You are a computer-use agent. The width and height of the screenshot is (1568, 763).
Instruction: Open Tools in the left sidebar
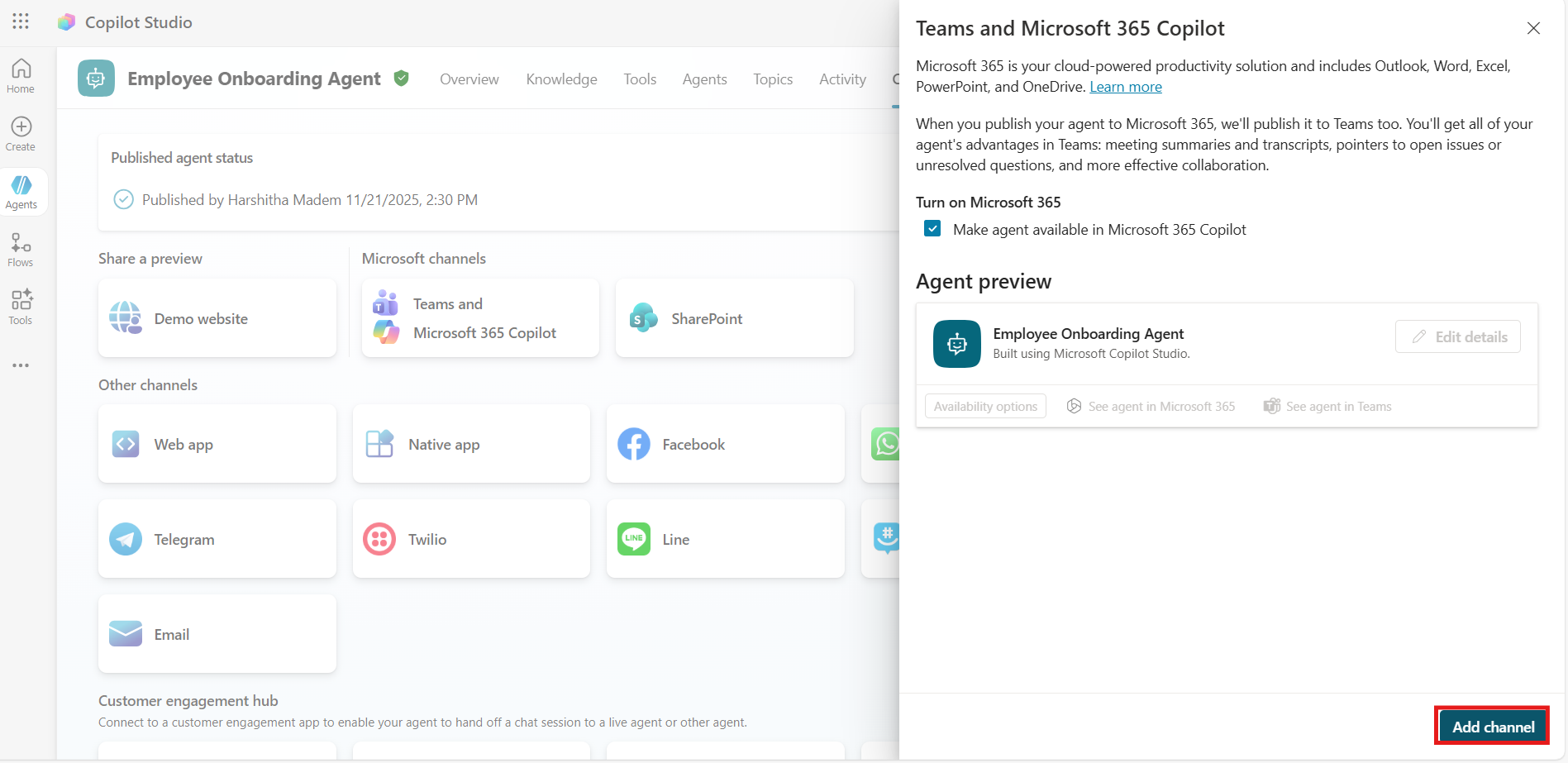tap(21, 307)
